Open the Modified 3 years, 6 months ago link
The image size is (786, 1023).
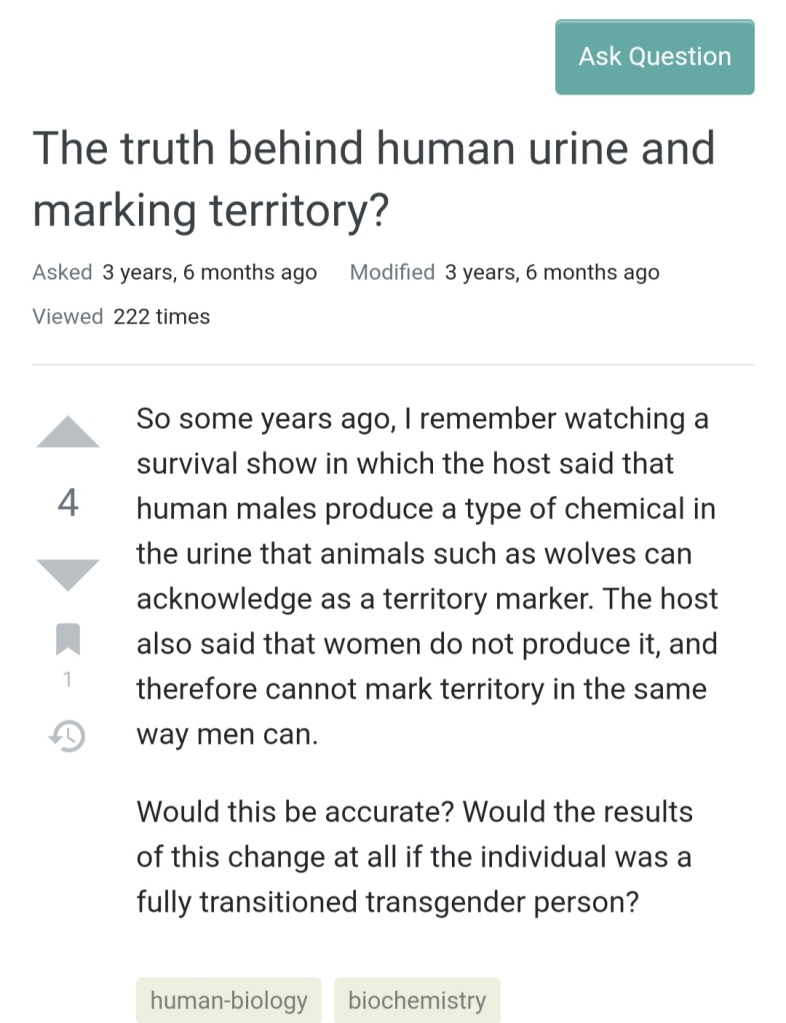pos(504,272)
